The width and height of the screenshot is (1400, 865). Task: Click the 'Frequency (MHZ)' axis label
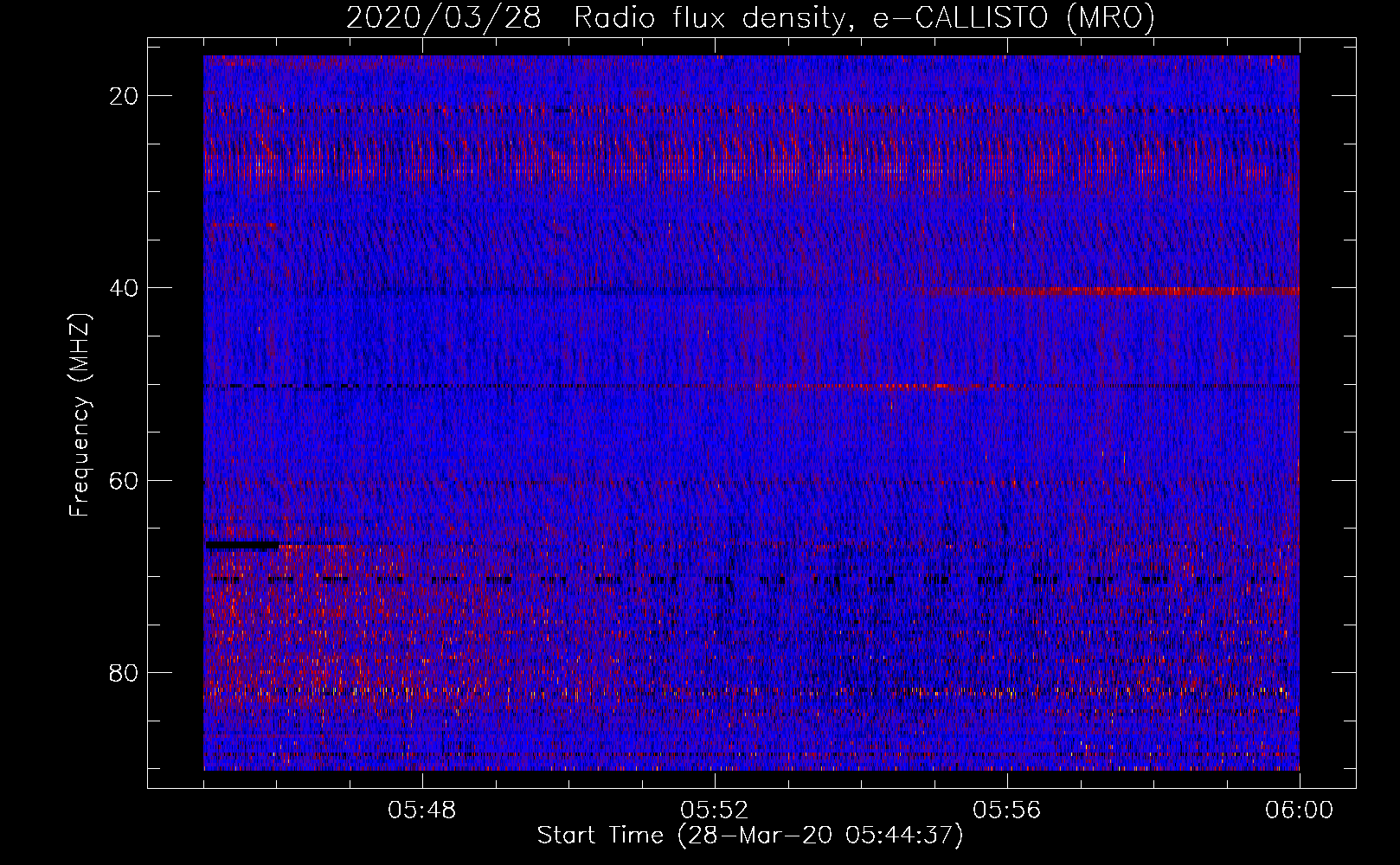pyautogui.click(x=80, y=414)
